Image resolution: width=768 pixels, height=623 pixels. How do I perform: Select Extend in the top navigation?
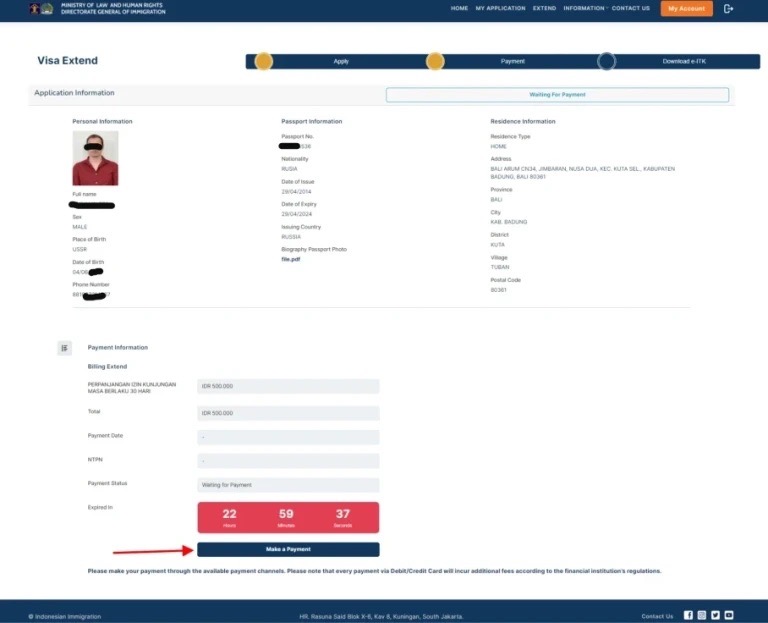coord(544,8)
